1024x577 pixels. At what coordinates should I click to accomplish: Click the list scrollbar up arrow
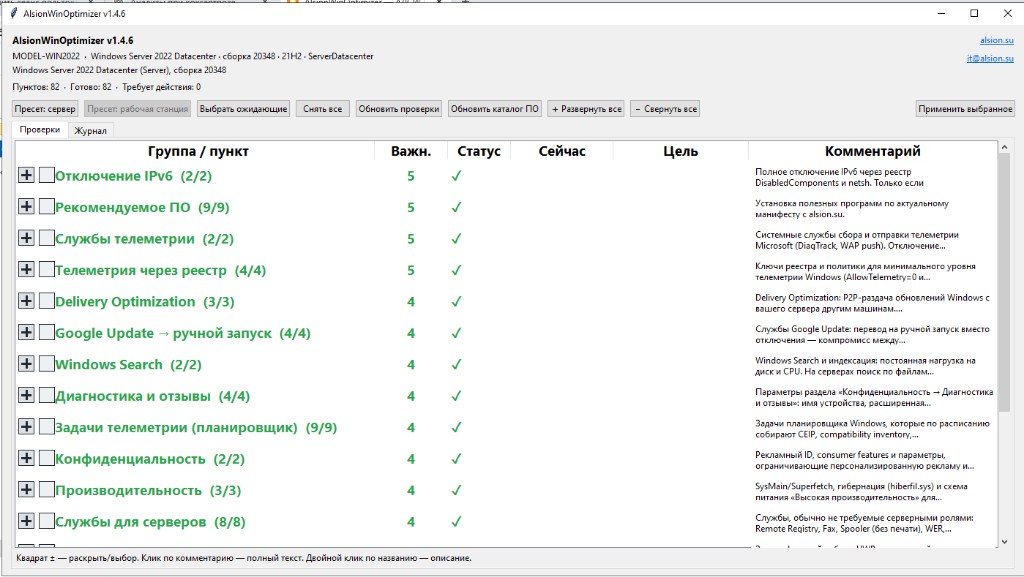(1004, 148)
